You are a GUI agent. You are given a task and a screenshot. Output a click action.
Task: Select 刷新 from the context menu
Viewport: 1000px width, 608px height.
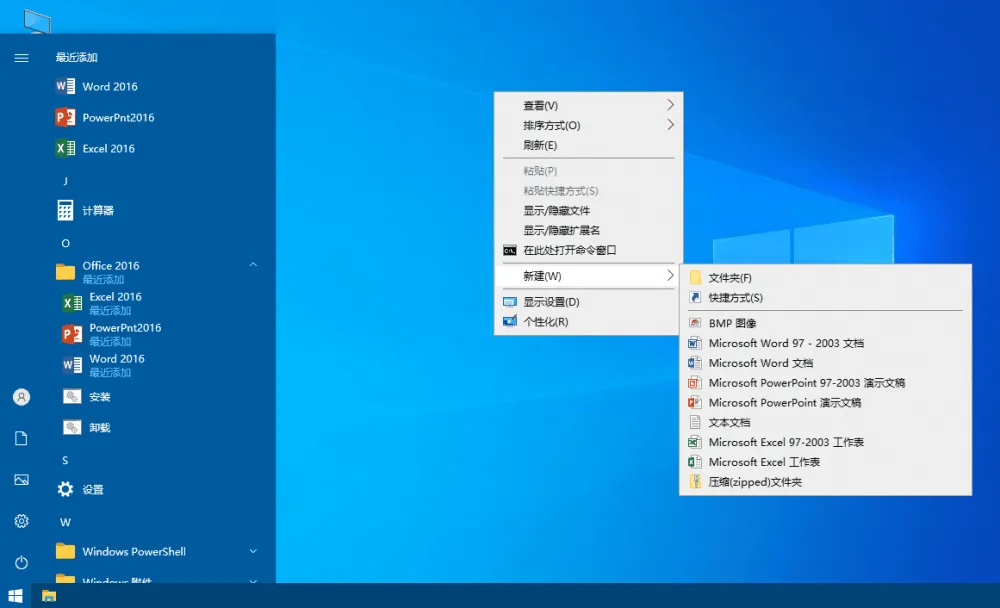pos(541,146)
